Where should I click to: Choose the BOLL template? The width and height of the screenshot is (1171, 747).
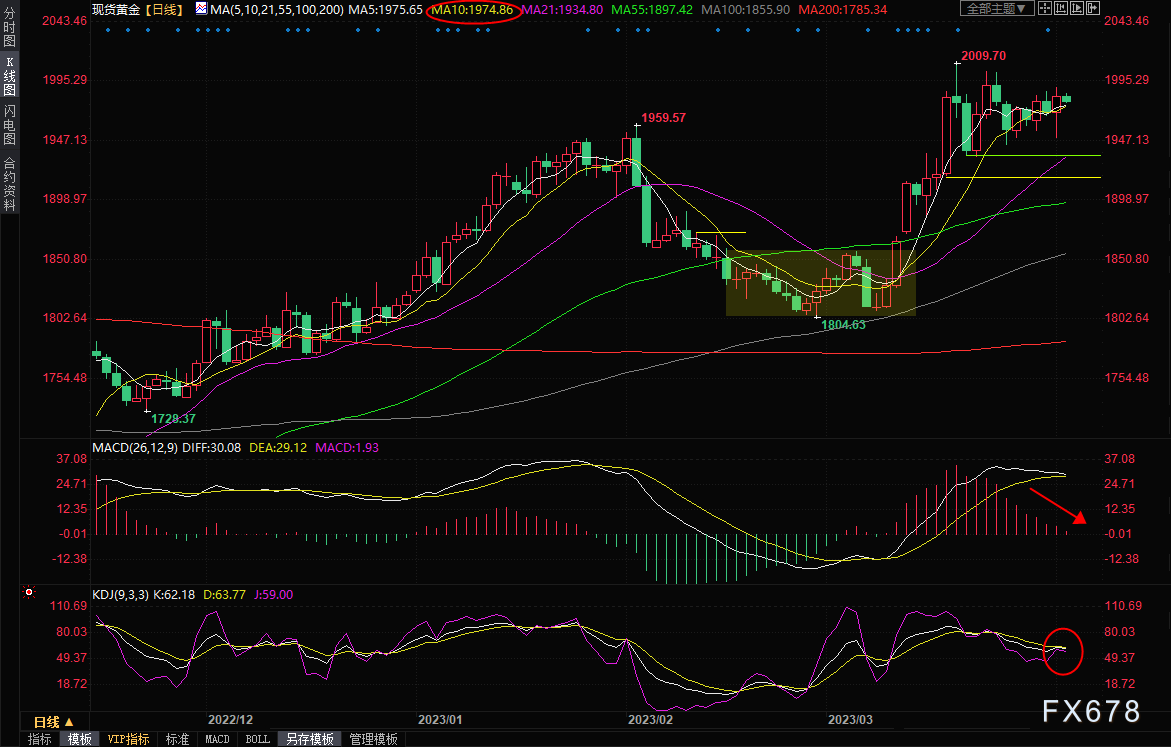click(258, 739)
